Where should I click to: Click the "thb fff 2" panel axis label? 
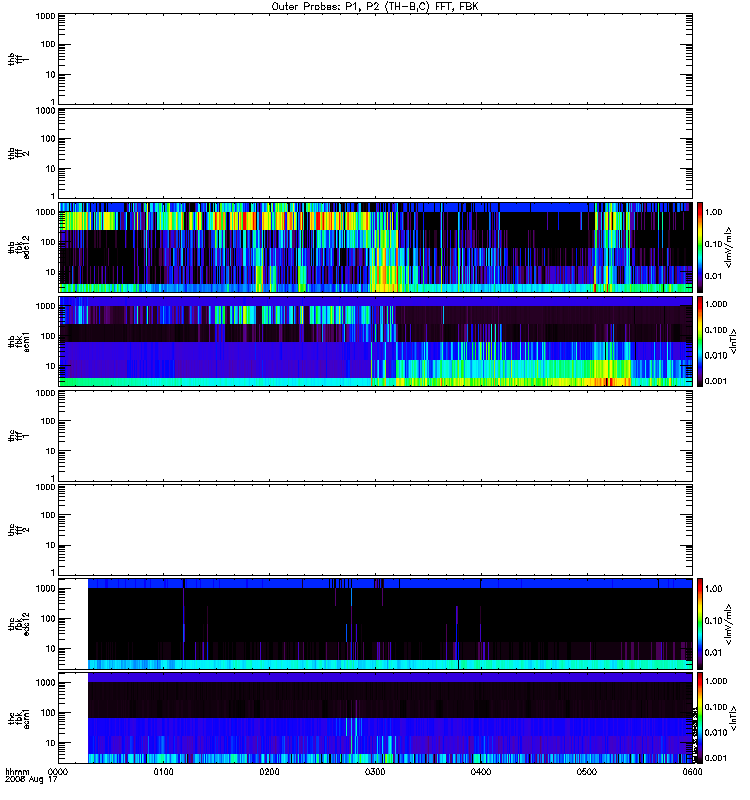[x=18, y=154]
